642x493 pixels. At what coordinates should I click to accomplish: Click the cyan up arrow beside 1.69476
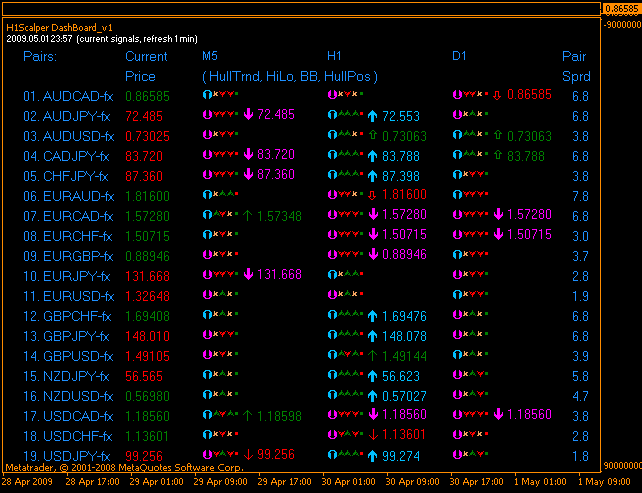(372, 316)
